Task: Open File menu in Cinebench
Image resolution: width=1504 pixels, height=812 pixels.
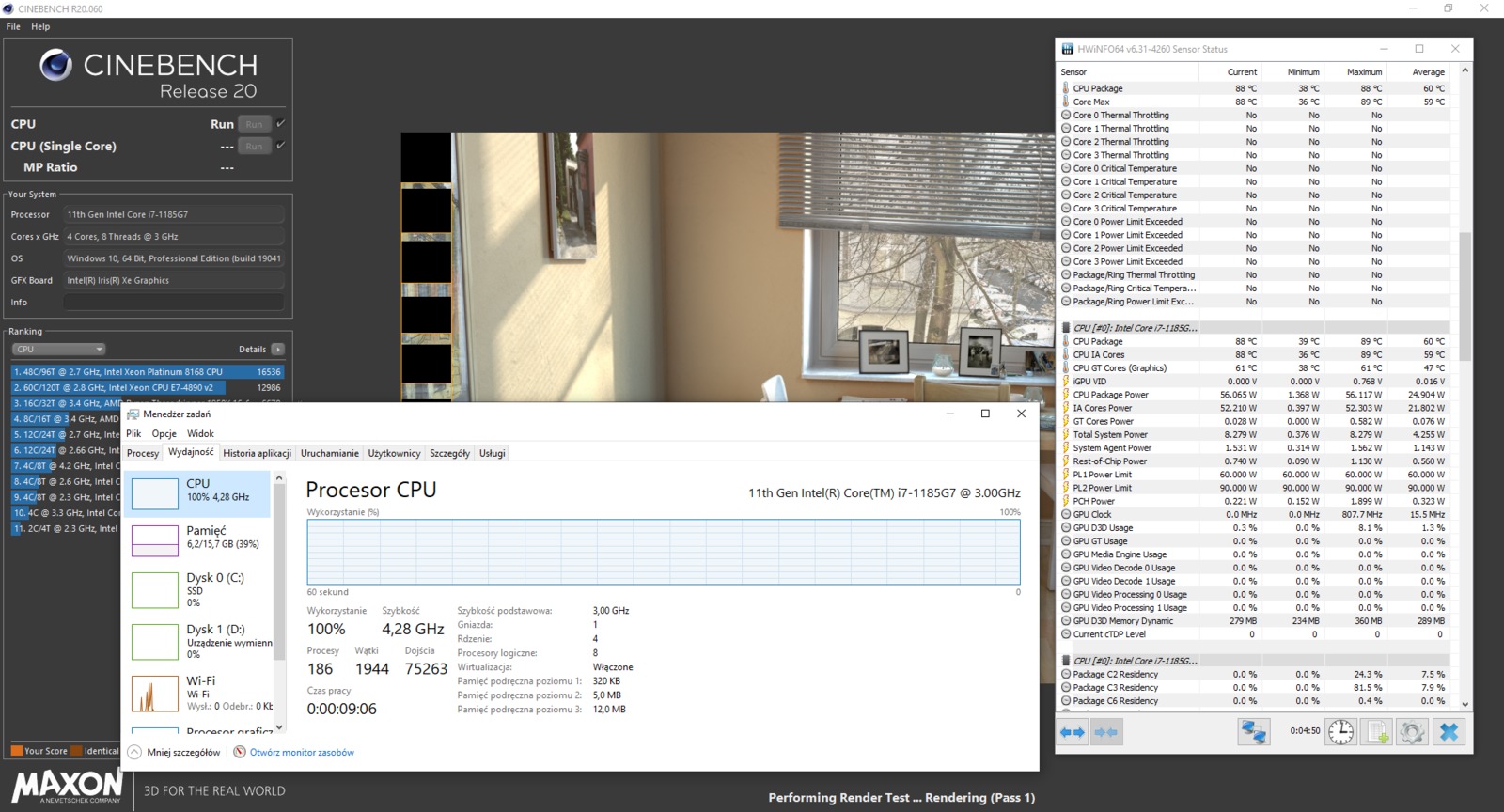Action: 13,26
